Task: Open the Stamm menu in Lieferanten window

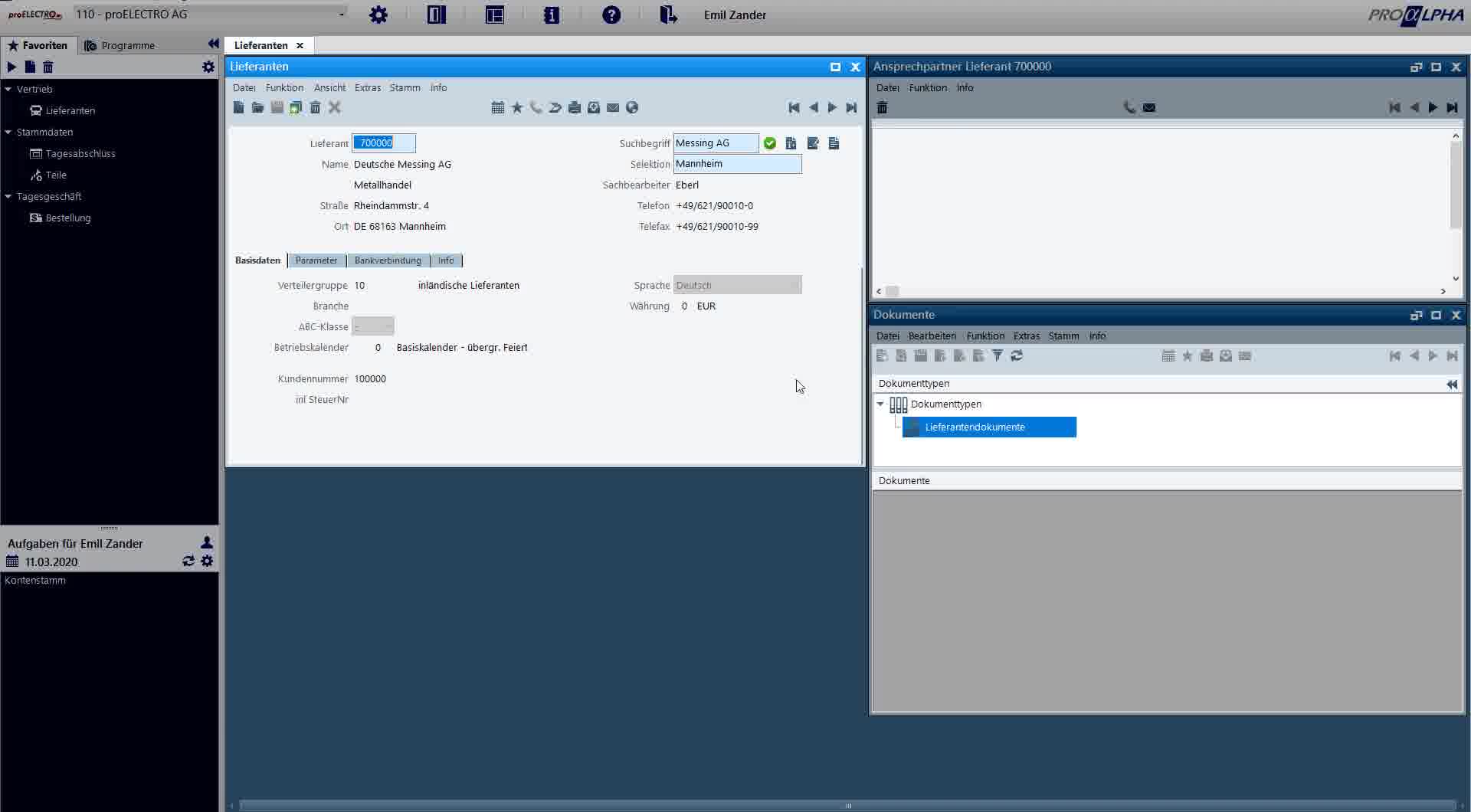Action: (x=405, y=87)
